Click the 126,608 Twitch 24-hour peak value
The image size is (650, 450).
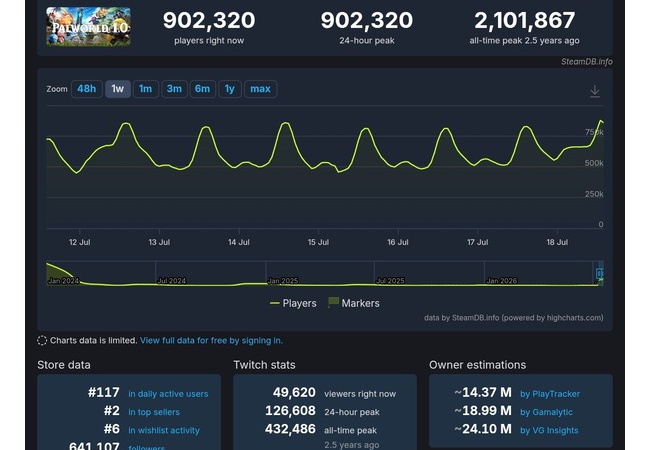(x=290, y=410)
